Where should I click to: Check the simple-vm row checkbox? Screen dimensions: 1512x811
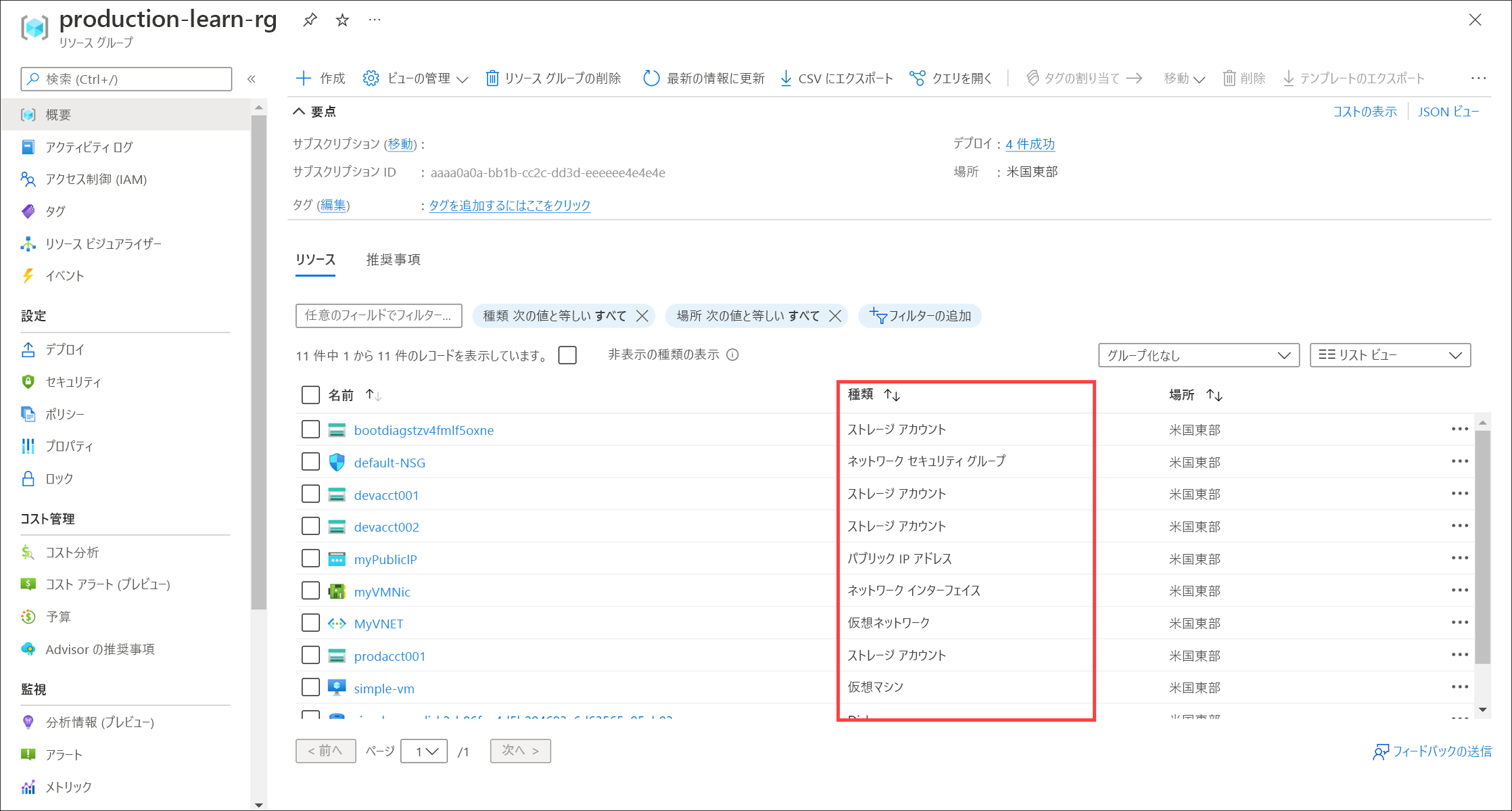(x=310, y=687)
